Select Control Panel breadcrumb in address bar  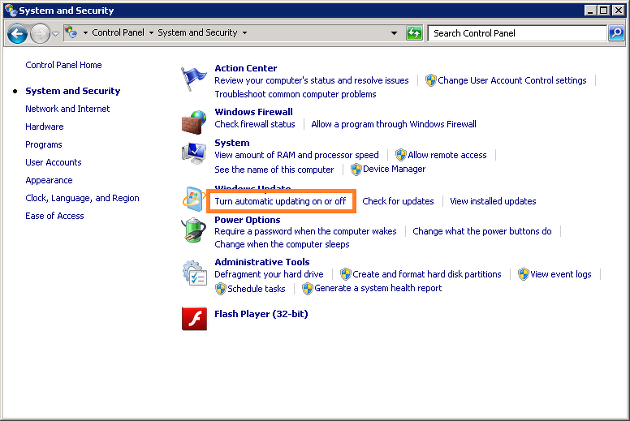tap(118, 33)
